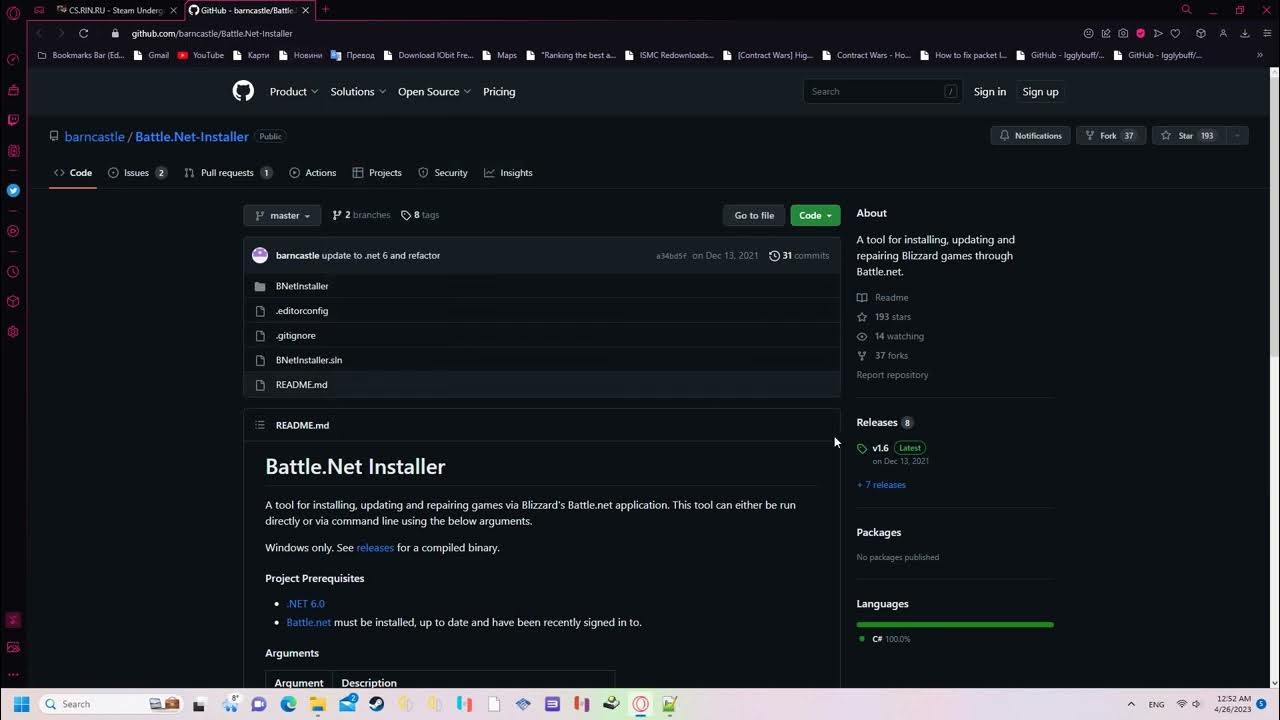Screen dimensions: 1280x720
Task: Open the Twitch icon in Opera sidebar
Action: (13, 120)
